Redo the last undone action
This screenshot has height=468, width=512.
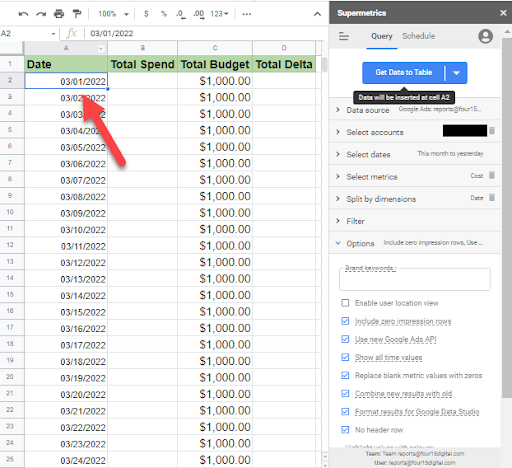41,14
